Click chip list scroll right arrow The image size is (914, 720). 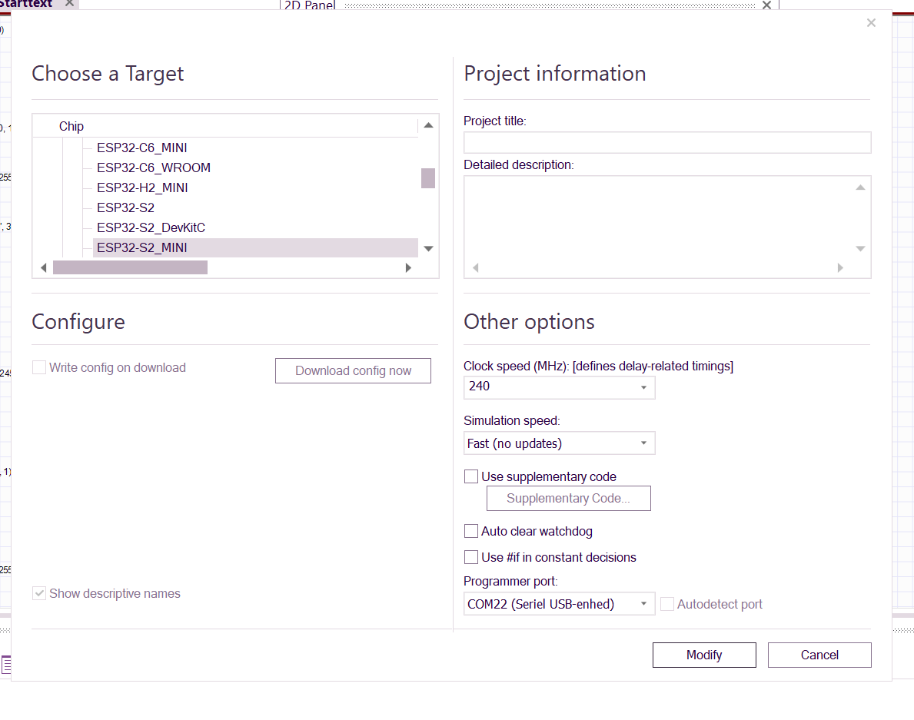pyautogui.click(x=408, y=268)
